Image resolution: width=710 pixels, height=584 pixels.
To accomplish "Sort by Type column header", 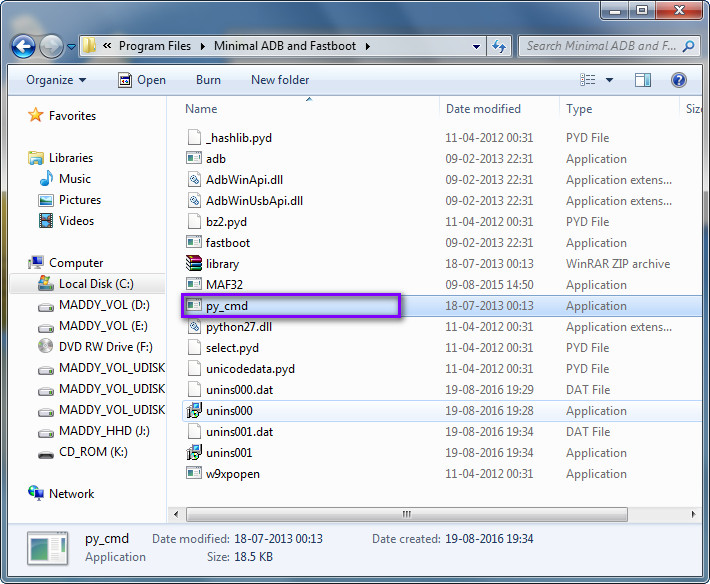I will (x=579, y=109).
